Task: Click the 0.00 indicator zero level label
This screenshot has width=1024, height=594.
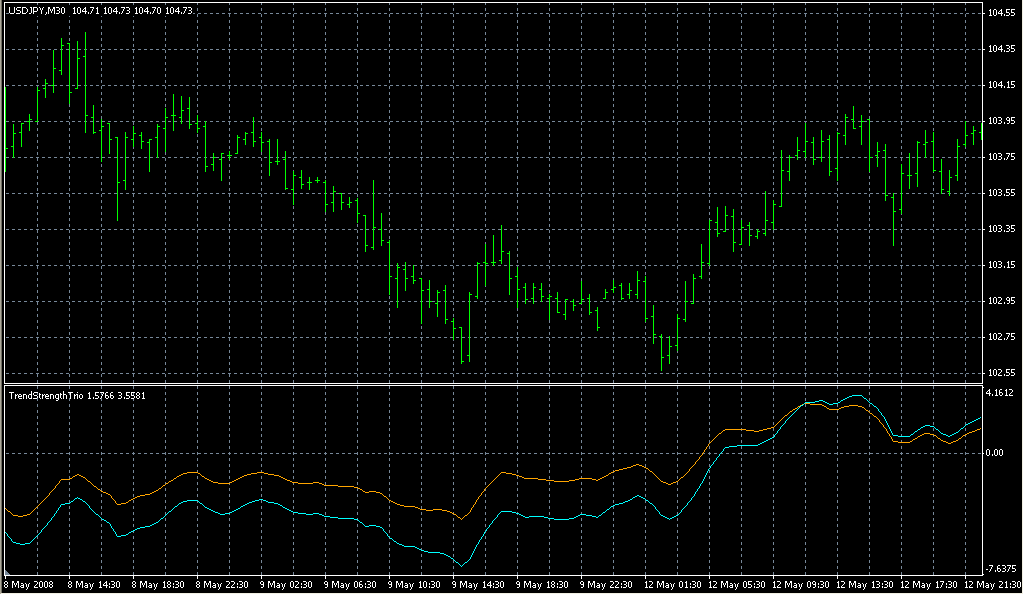Action: click(x=995, y=453)
